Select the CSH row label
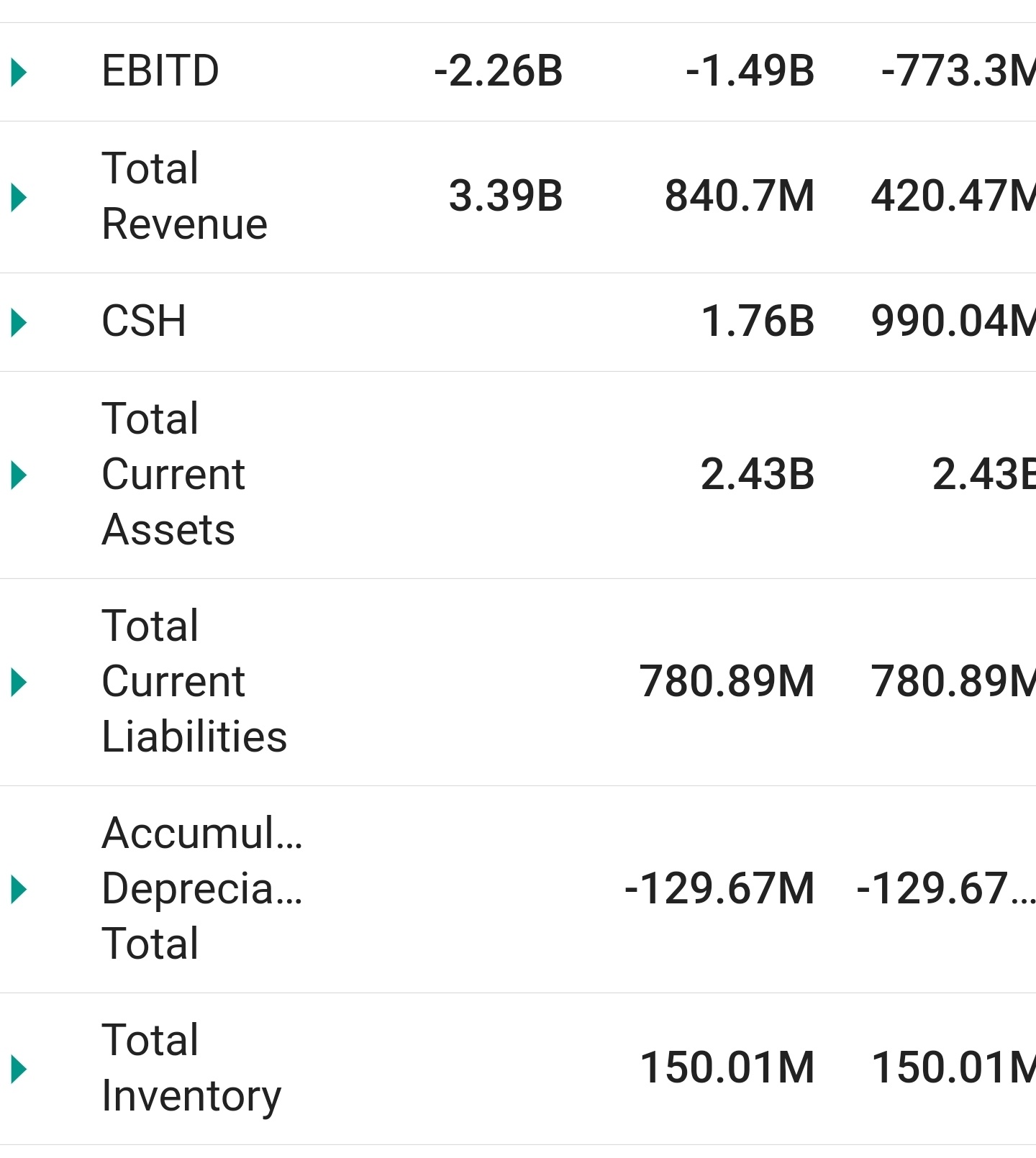 144,322
